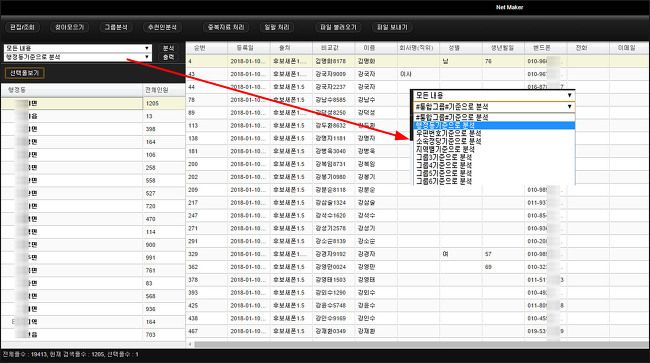650x363 pixels.
Task: Click the 강국자9009 comparison value cell
Action: (x=333, y=74)
